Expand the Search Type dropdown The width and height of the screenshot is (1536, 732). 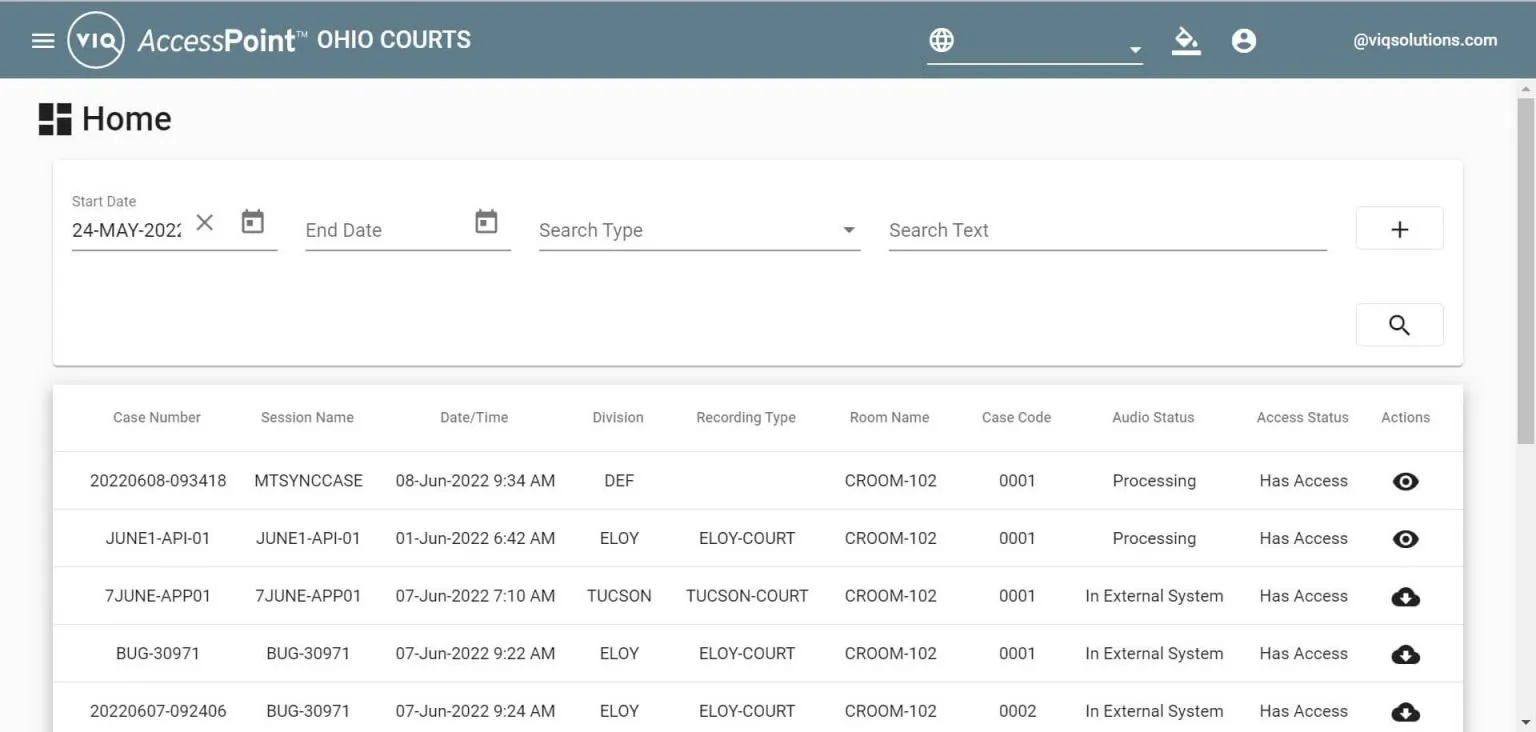click(849, 230)
